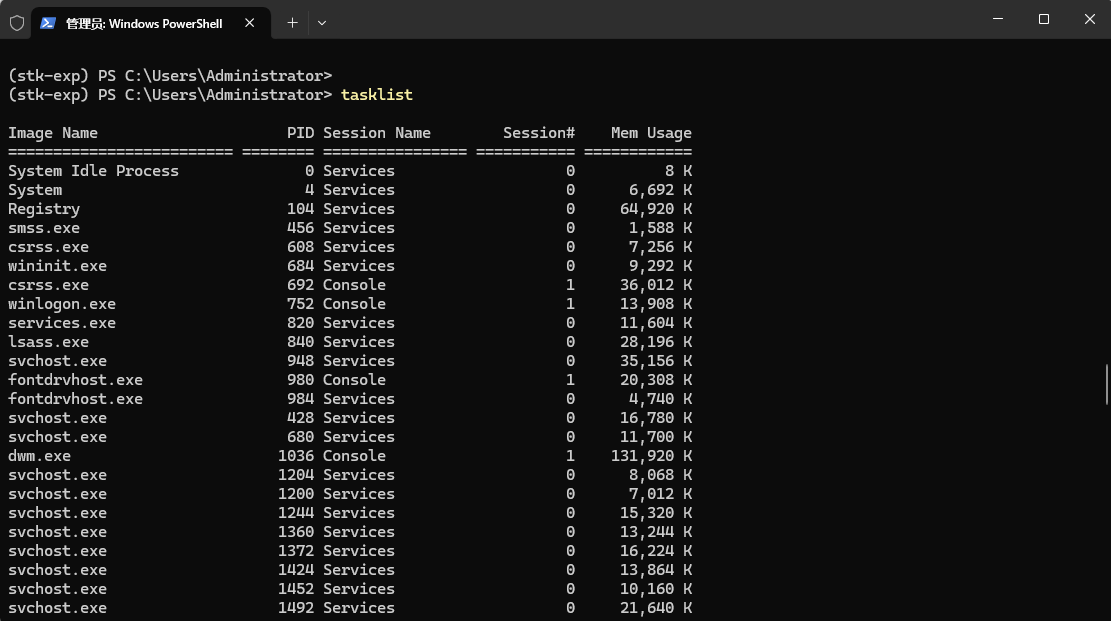1111x621 pixels.
Task: Select the 管理员: Windows PowerShell tab
Action: coord(143,23)
